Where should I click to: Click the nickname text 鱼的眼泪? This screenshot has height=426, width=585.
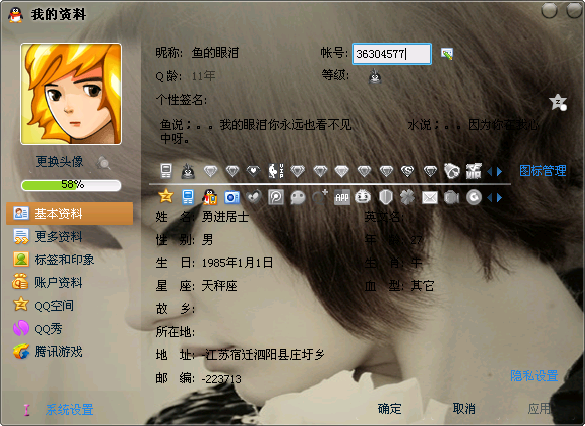tap(215, 53)
